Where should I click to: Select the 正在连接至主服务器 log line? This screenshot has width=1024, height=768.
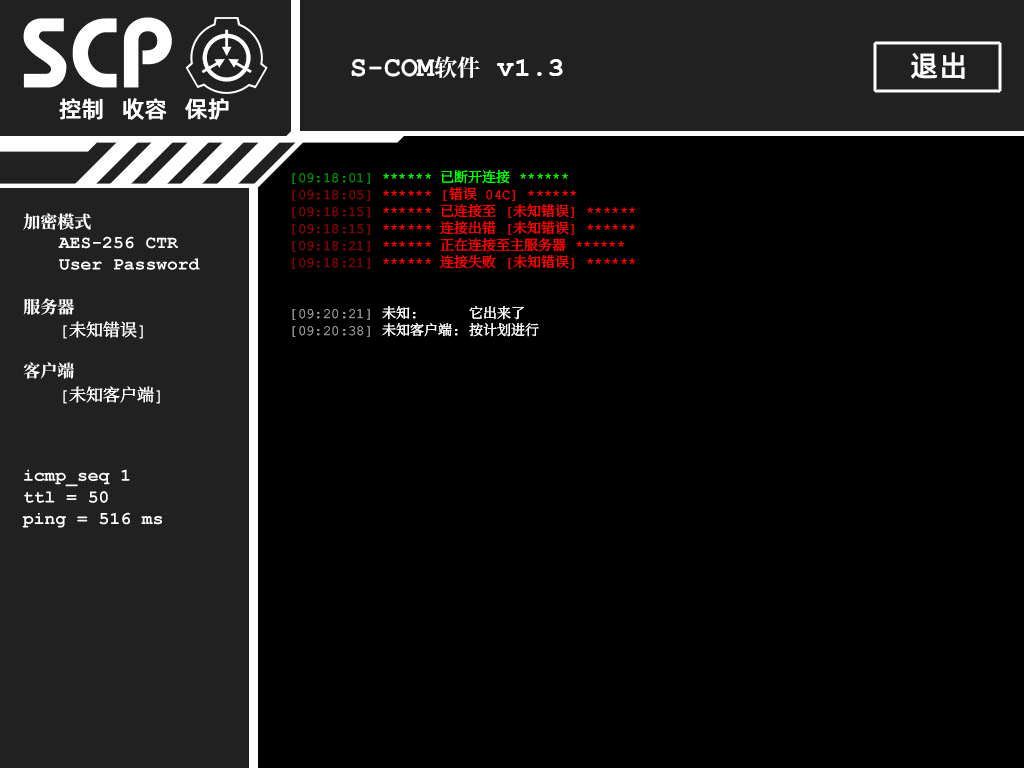(457, 245)
